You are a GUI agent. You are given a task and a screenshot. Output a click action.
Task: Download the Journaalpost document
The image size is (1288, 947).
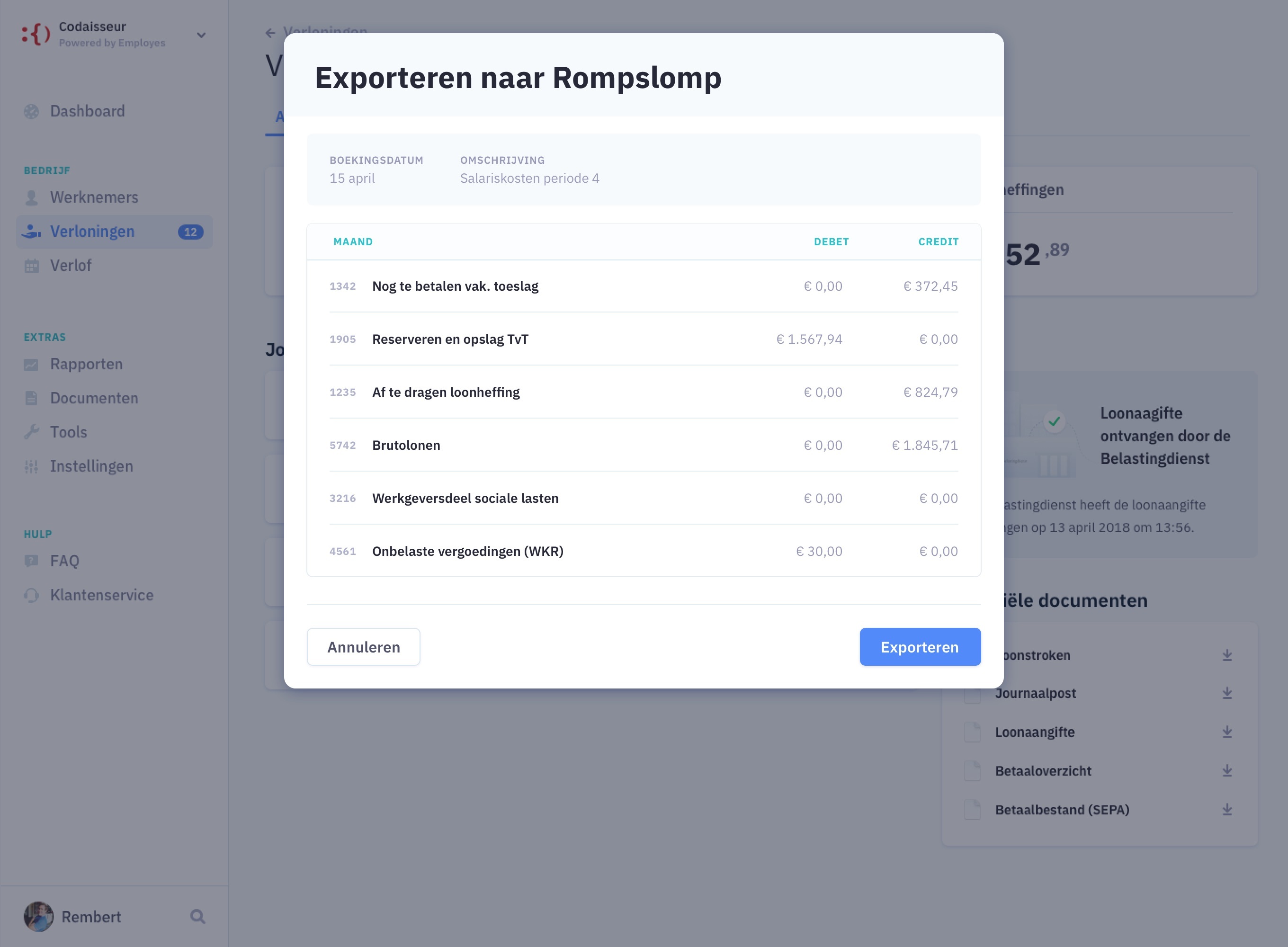1226,693
